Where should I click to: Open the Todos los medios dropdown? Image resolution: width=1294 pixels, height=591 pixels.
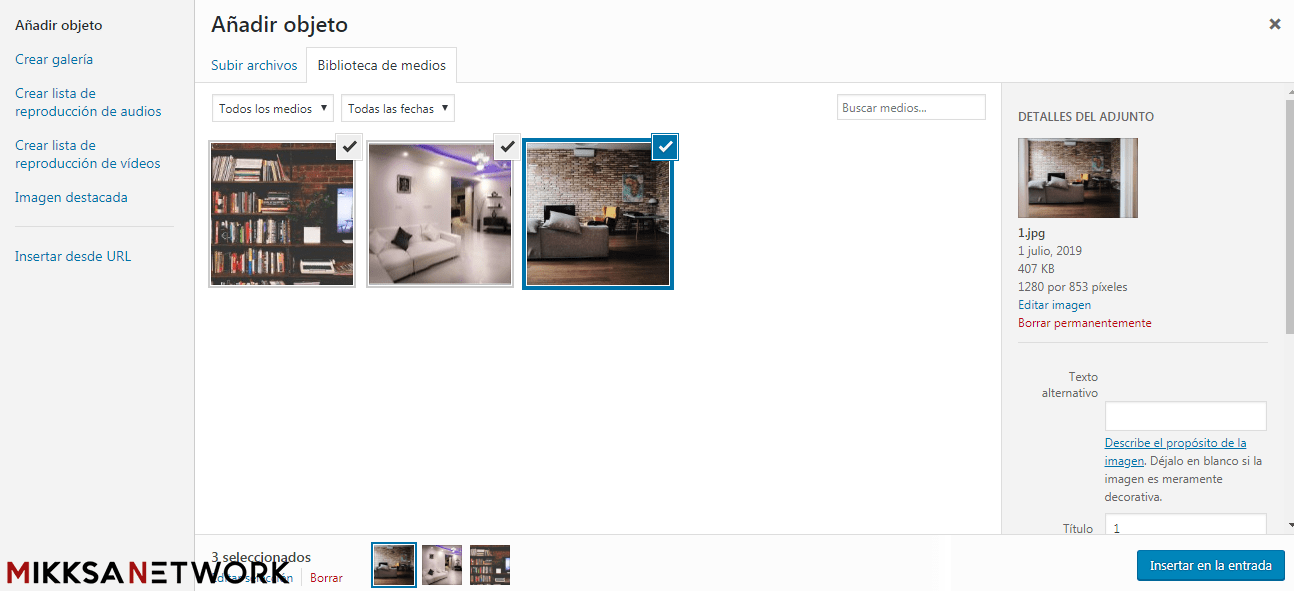(x=274, y=108)
